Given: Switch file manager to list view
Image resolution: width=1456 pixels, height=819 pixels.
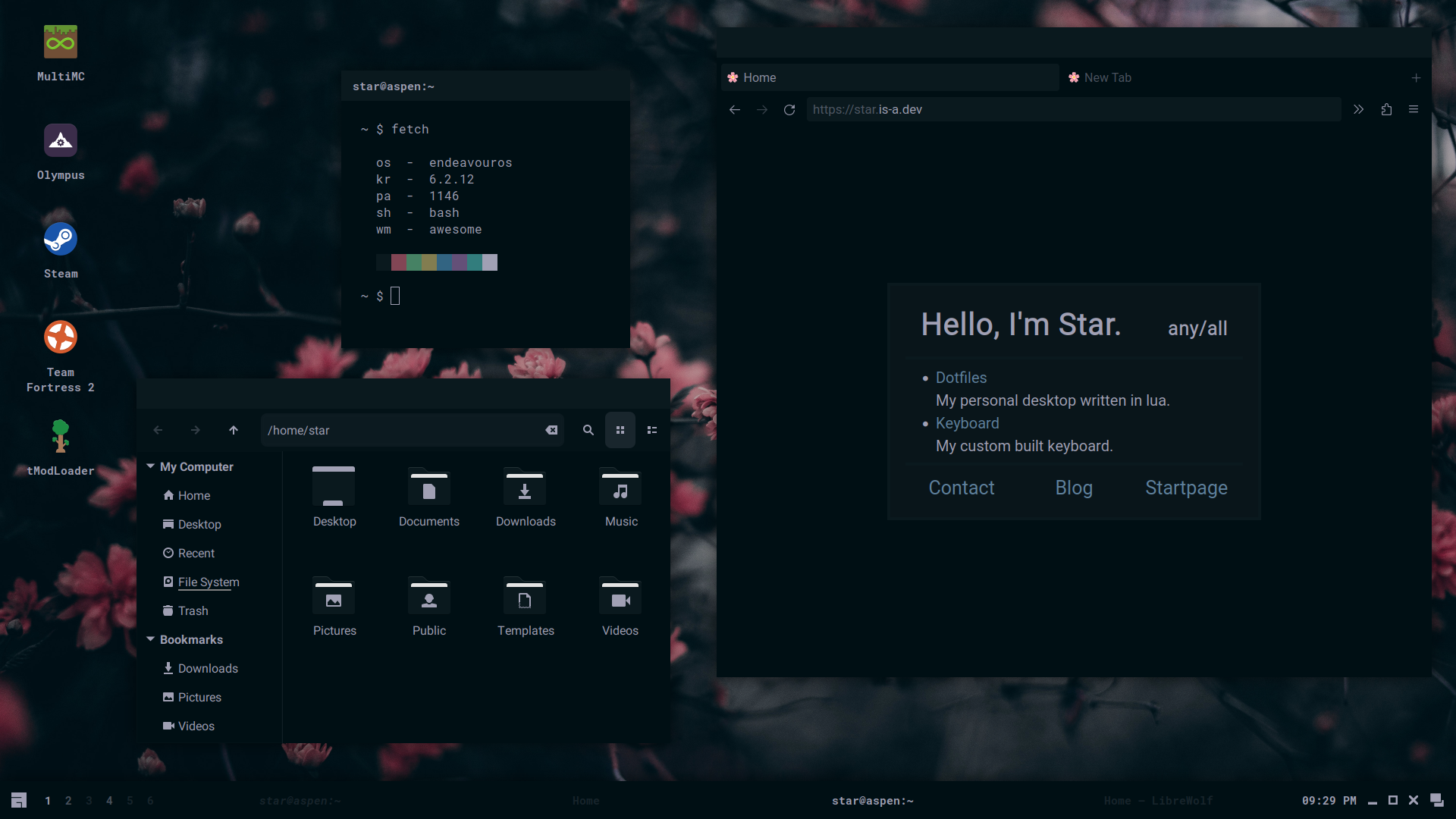Looking at the screenshot, I should [652, 431].
